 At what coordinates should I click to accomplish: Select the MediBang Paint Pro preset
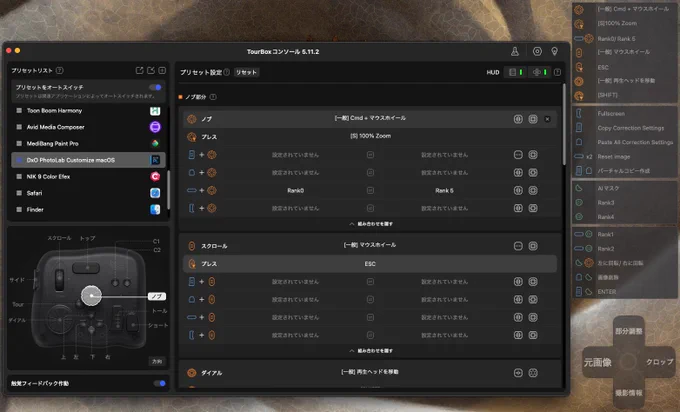click(x=88, y=144)
